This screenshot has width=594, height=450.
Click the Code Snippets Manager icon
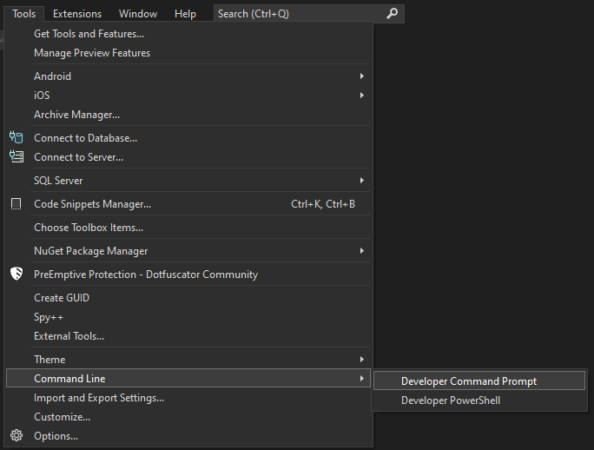click(16, 204)
